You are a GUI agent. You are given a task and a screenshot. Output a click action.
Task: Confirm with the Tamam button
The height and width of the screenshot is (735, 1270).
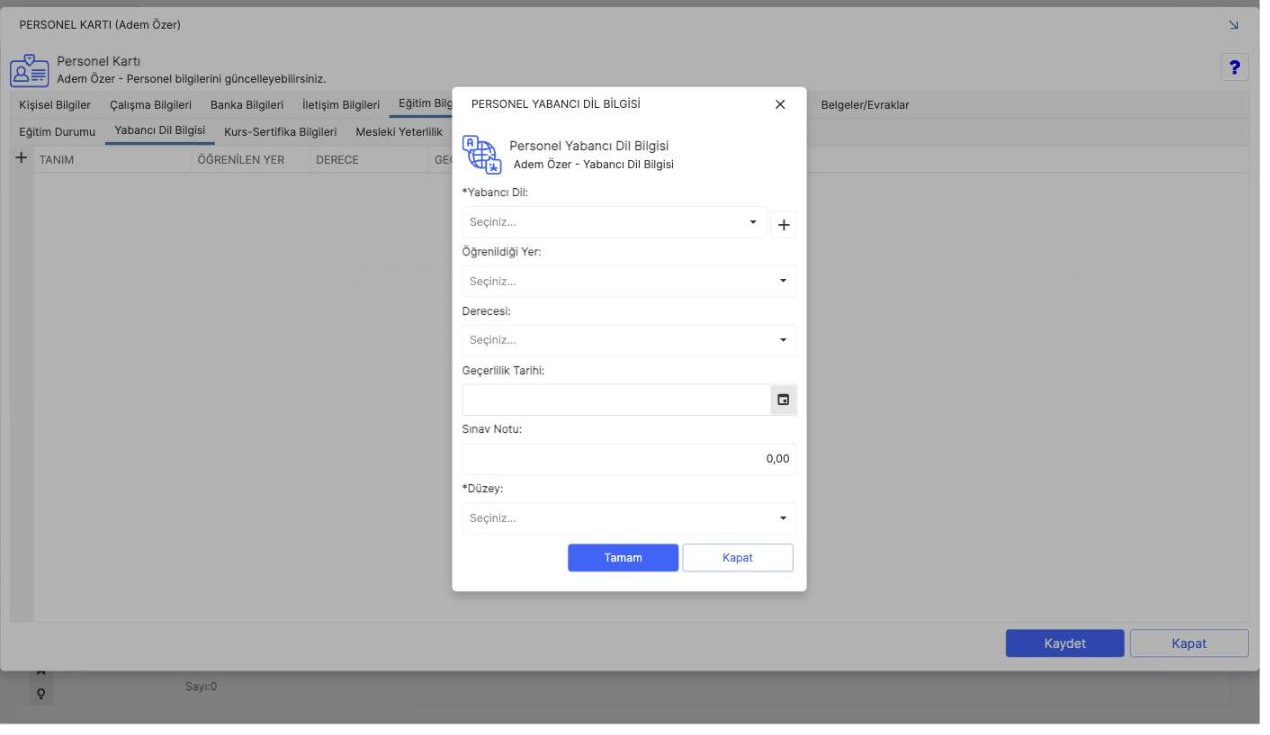(623, 558)
